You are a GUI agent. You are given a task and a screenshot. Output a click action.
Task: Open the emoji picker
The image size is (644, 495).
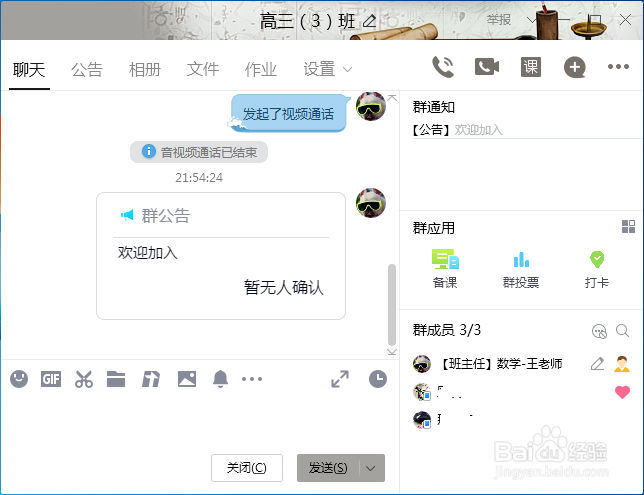tap(19, 379)
